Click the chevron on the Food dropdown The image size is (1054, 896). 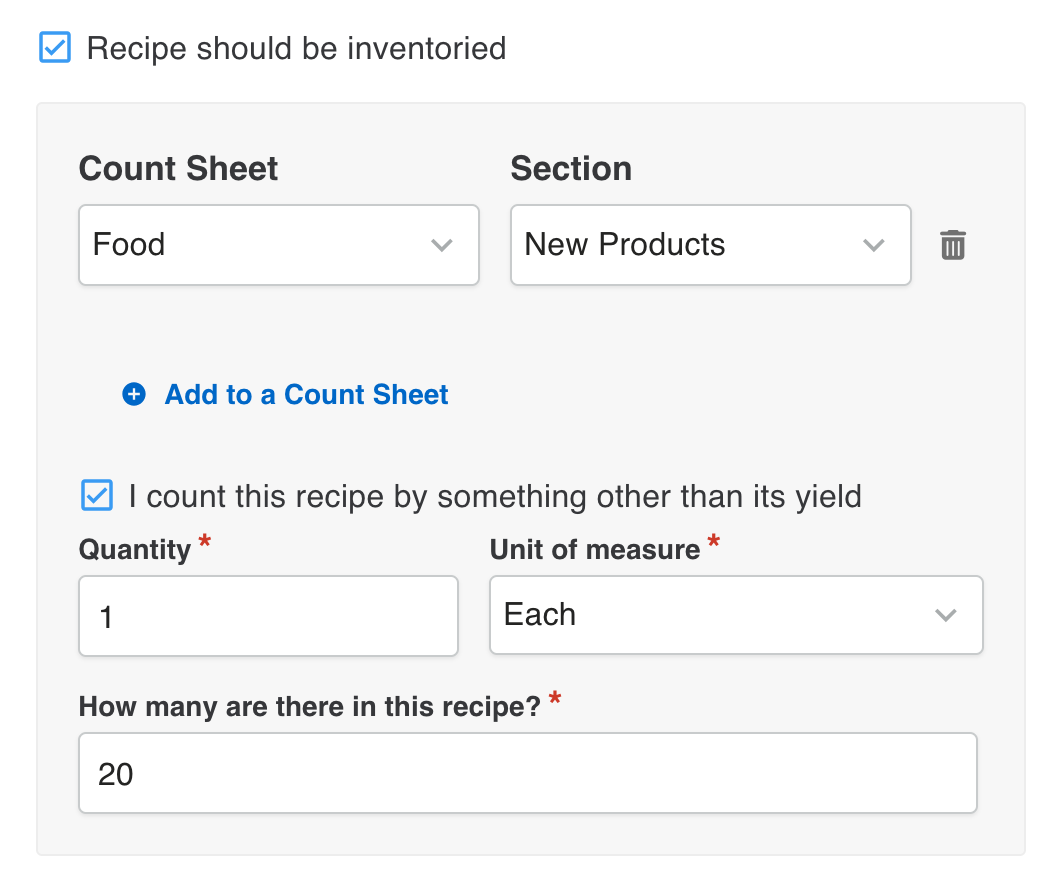[442, 245]
